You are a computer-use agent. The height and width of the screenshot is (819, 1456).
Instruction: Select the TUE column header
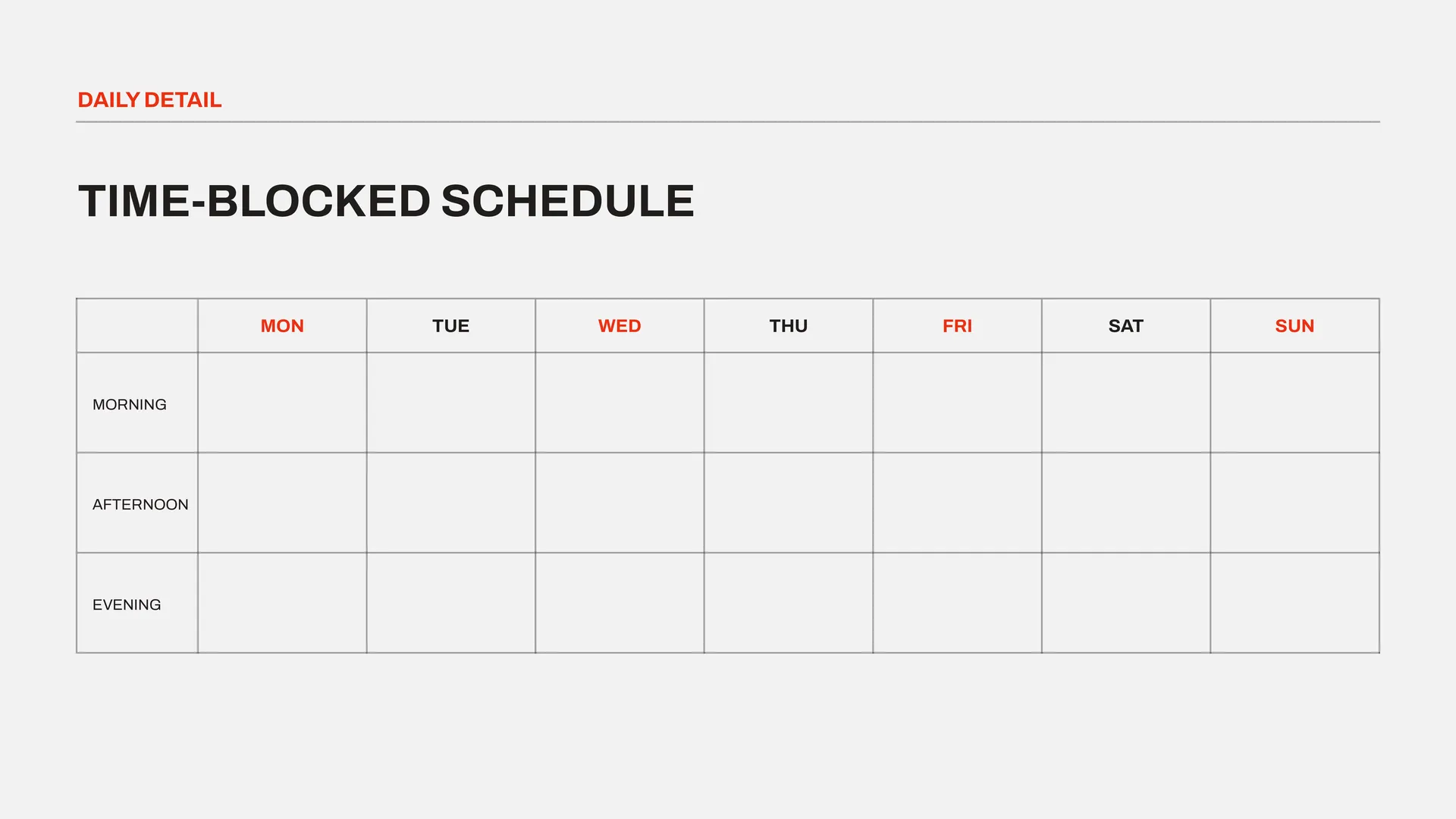(x=450, y=326)
